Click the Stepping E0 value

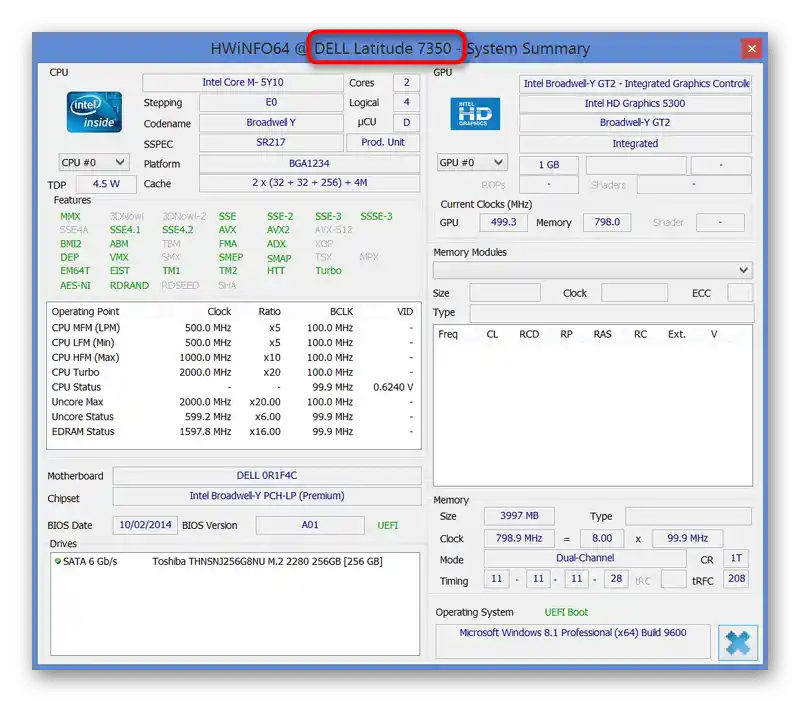[x=271, y=103]
